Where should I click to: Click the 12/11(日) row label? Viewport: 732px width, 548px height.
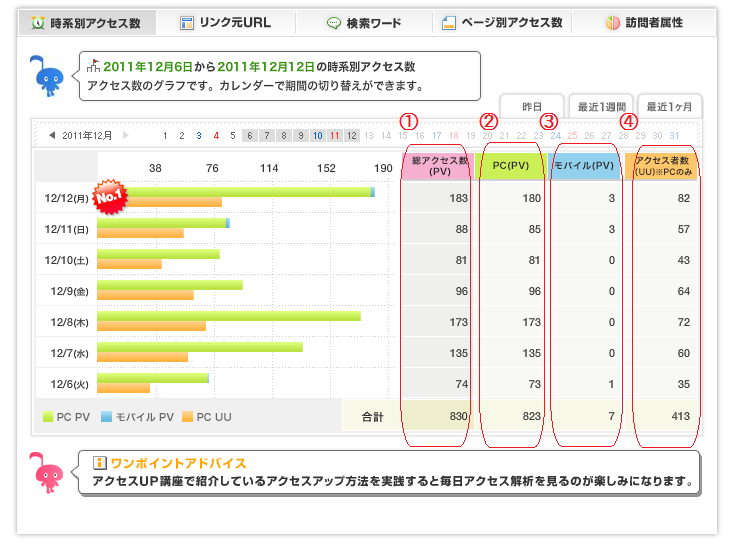click(66, 229)
